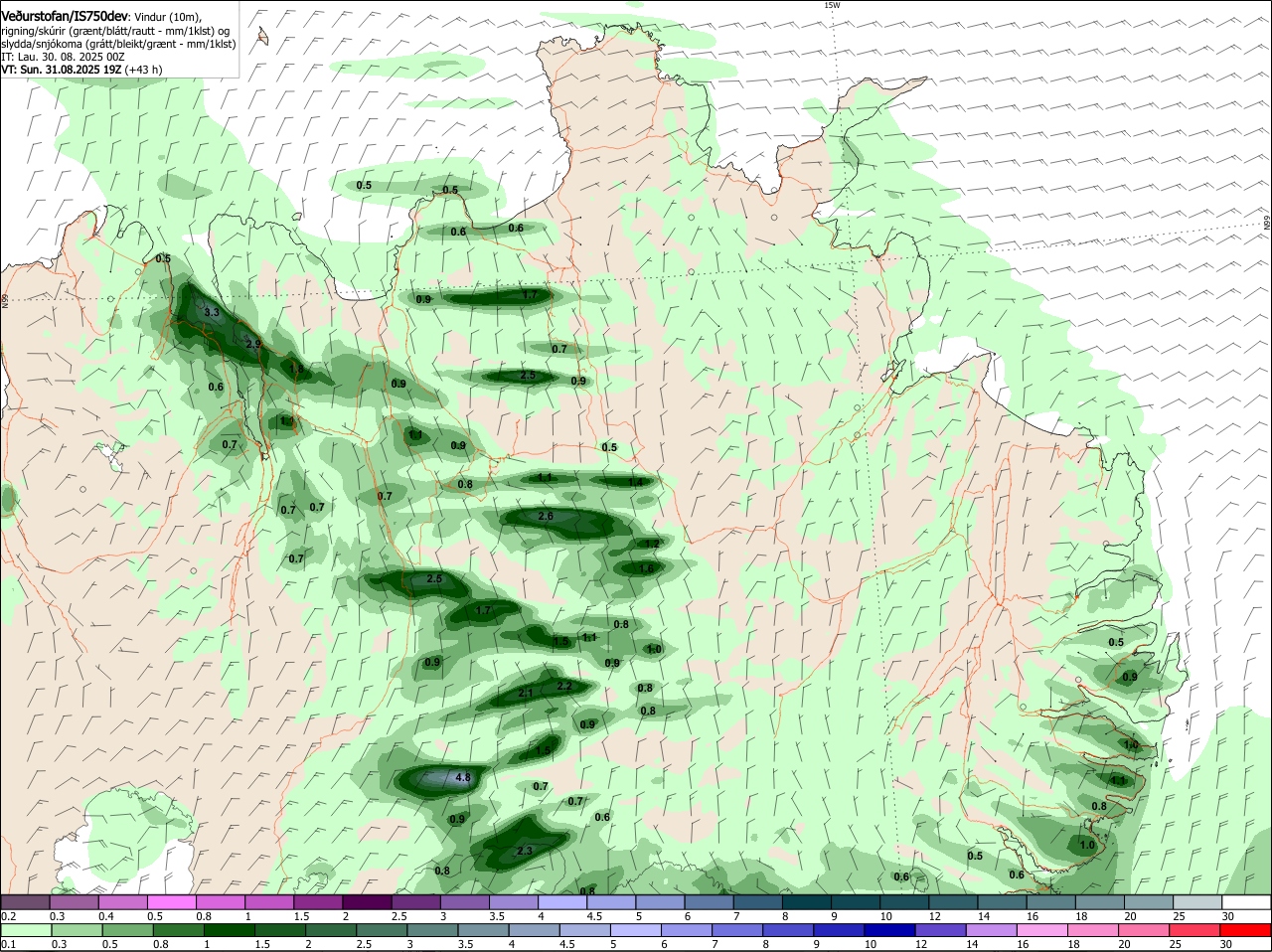Click the 2.1 precipitation value on the map
The height and width of the screenshot is (952, 1272).
point(526,693)
